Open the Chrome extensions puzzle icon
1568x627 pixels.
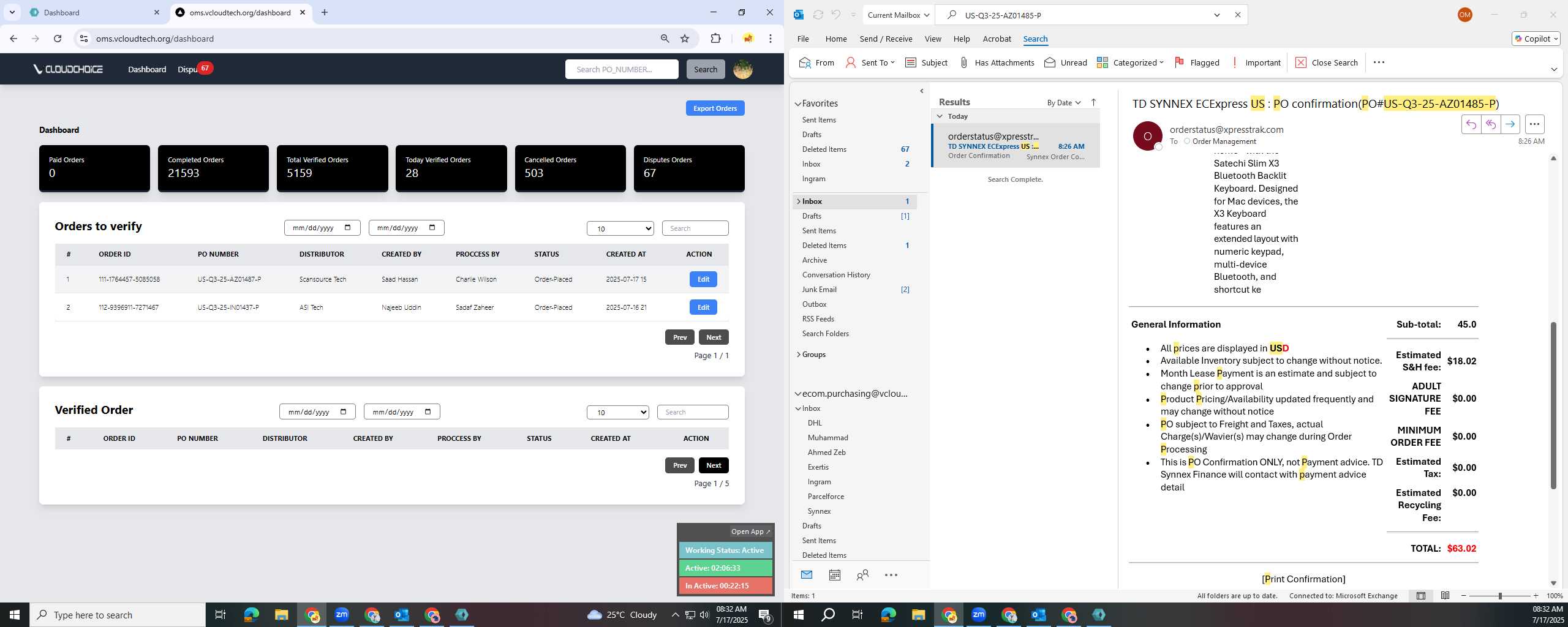point(715,39)
